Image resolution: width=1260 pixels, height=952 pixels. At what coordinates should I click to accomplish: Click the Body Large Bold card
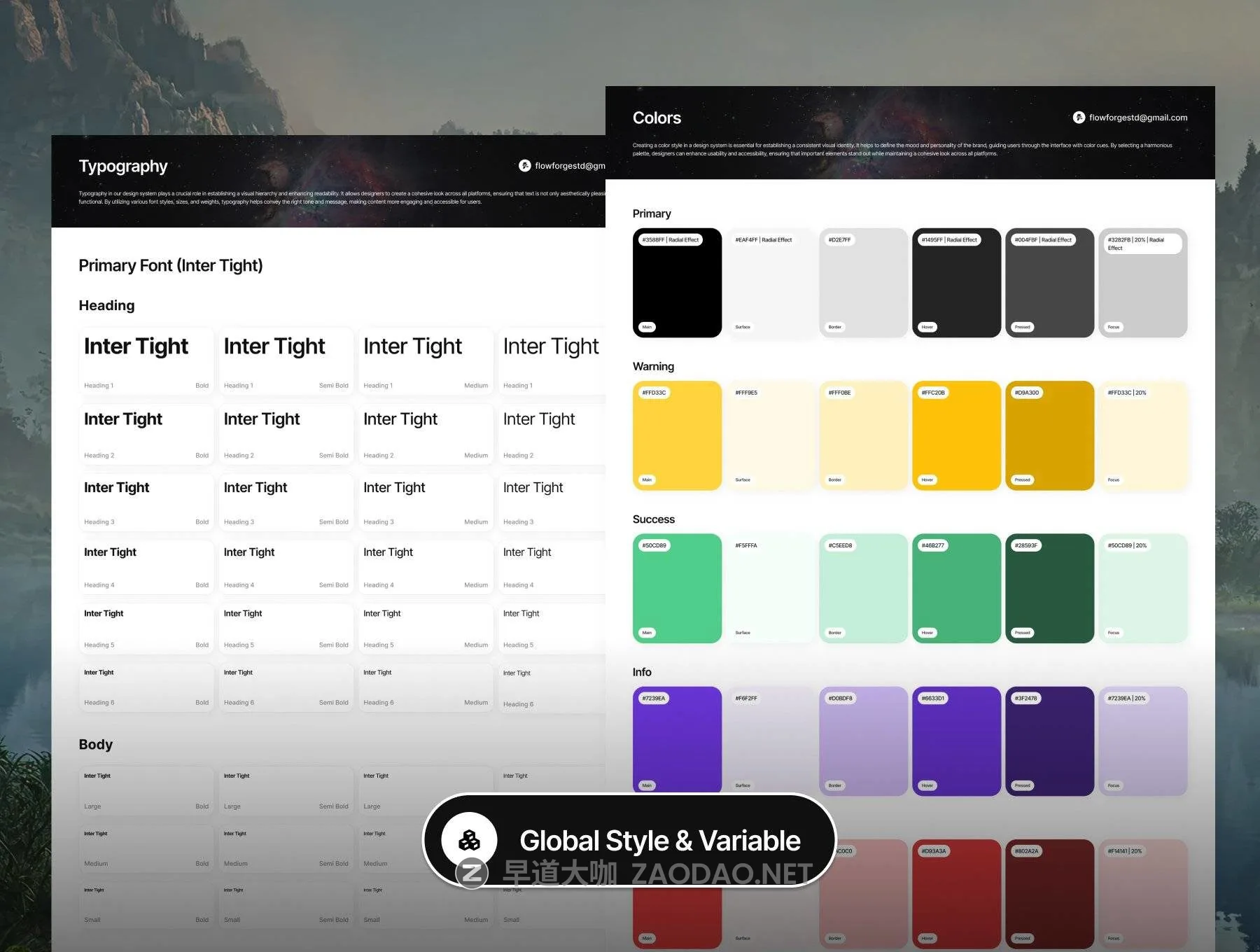tap(146, 790)
